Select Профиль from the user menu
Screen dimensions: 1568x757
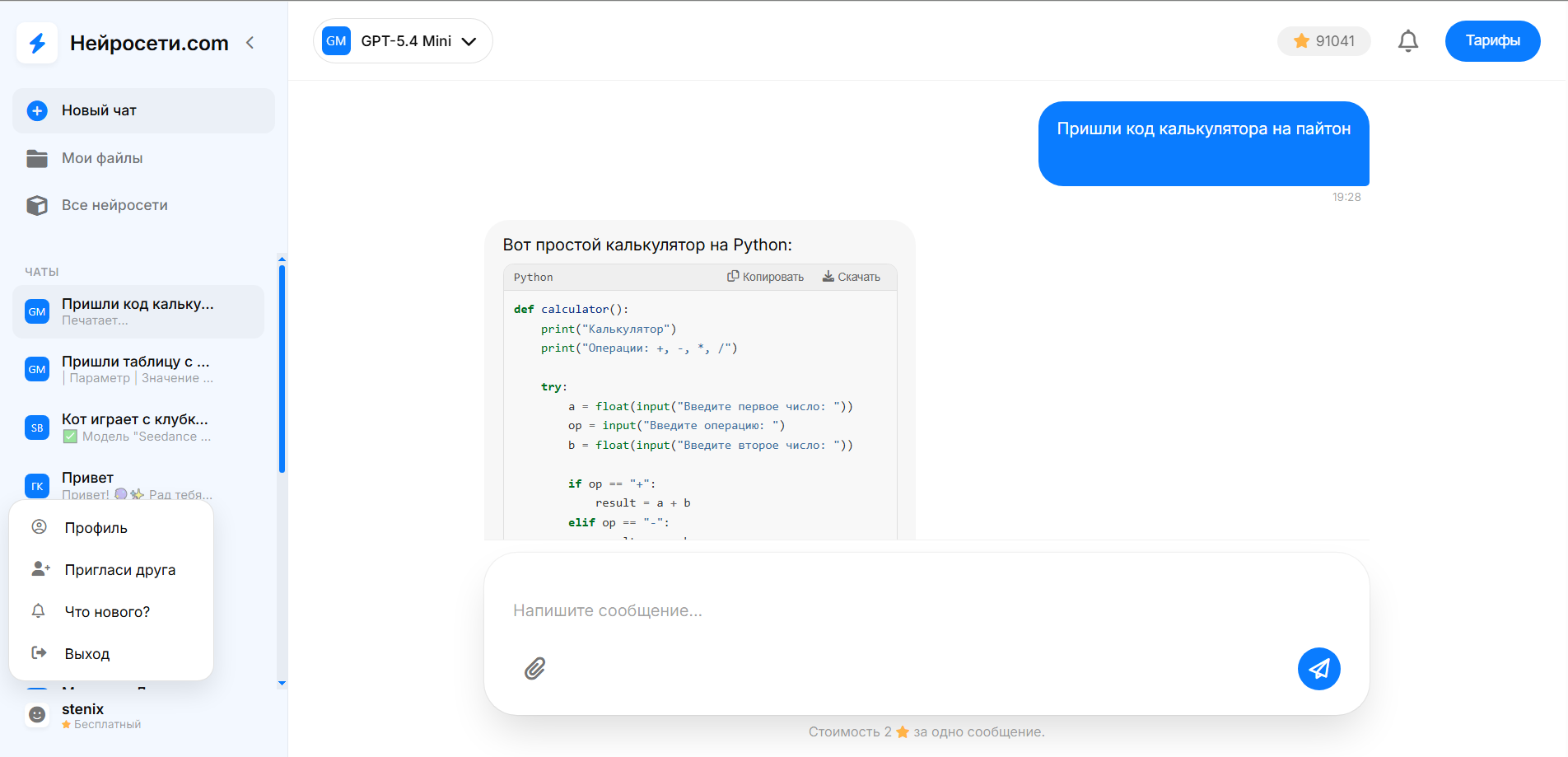(x=96, y=528)
